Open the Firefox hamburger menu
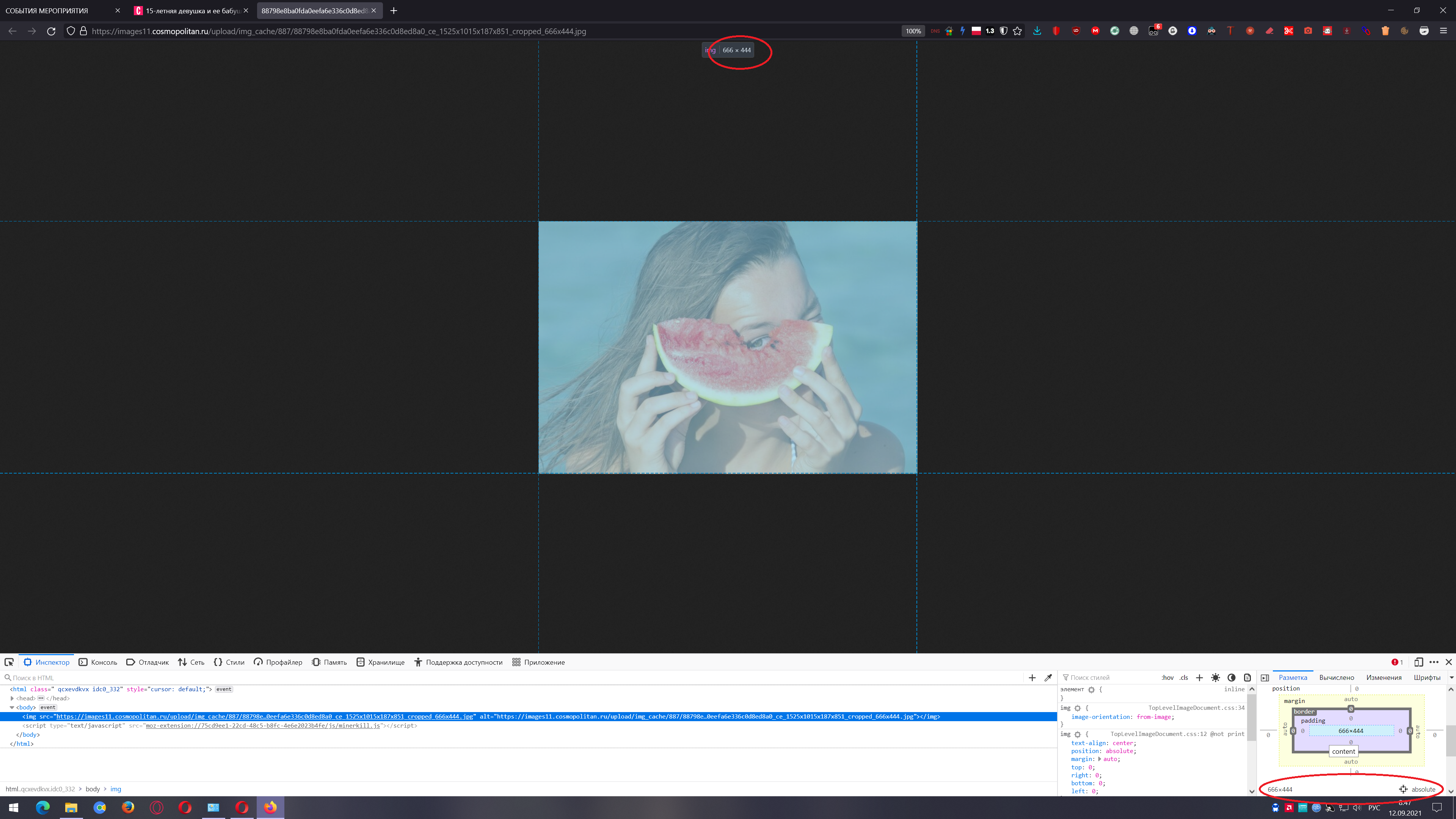The width and height of the screenshot is (1456, 819). pyautogui.click(x=1443, y=31)
